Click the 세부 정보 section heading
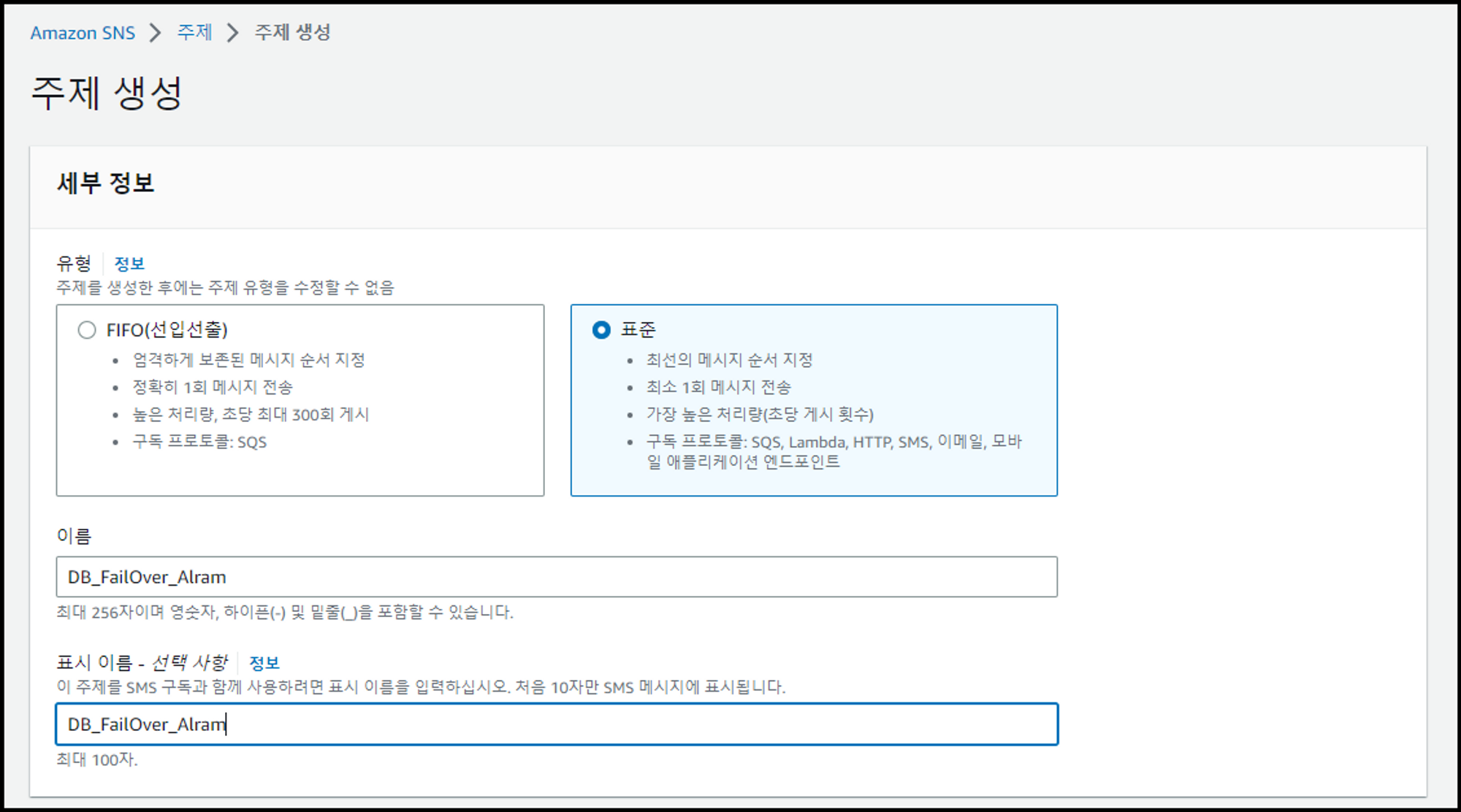This screenshot has width=1461, height=812. click(x=106, y=183)
